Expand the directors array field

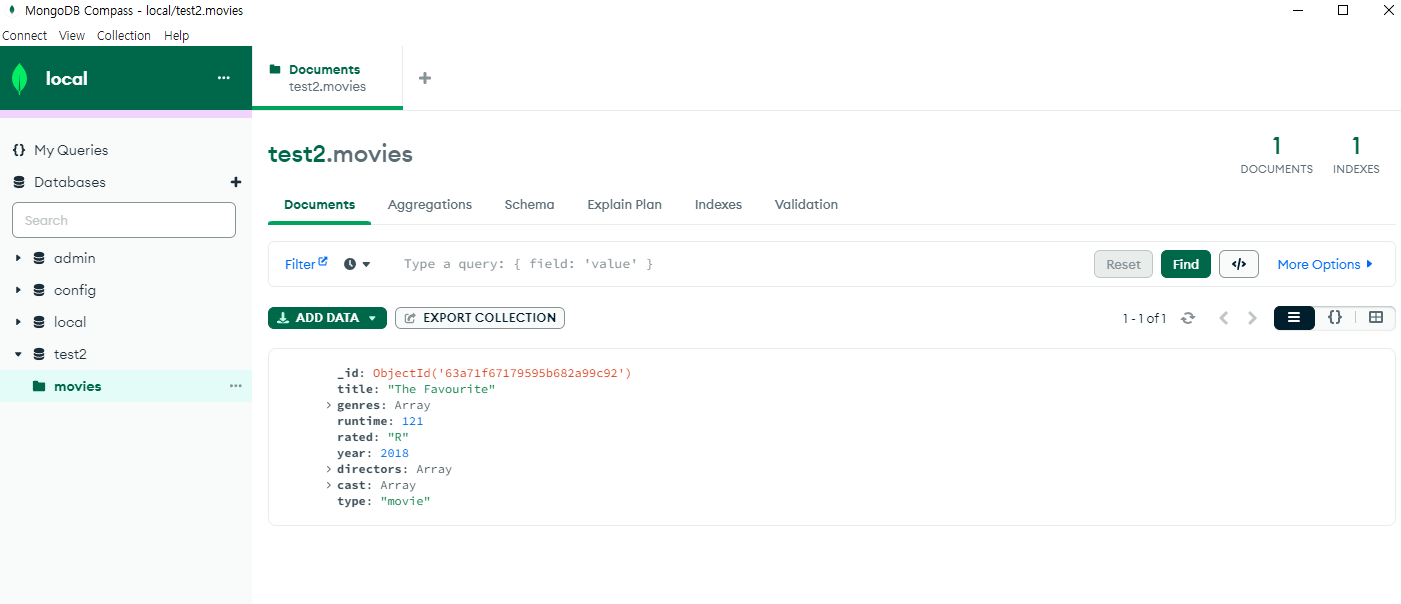click(x=329, y=469)
